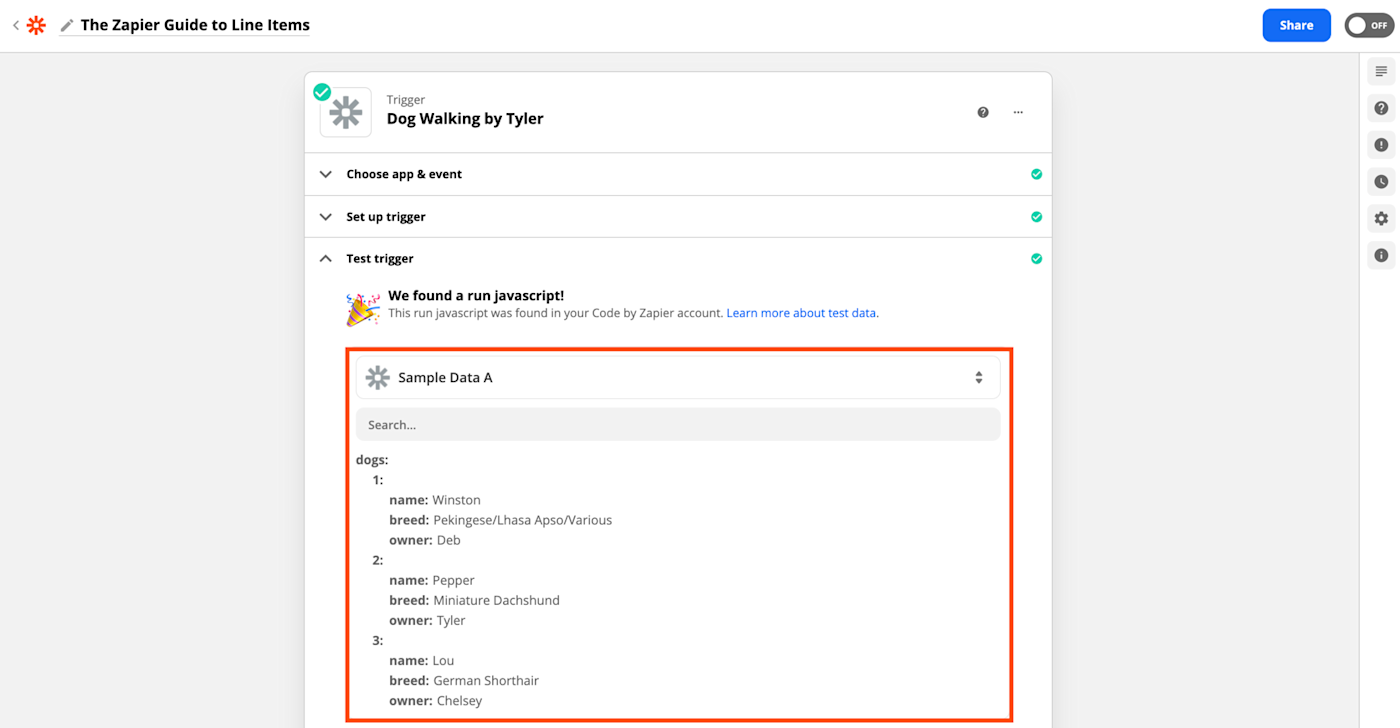The height and width of the screenshot is (728, 1400).
Task: Toggle the Zap OFF switch on
Action: pos(1369,25)
